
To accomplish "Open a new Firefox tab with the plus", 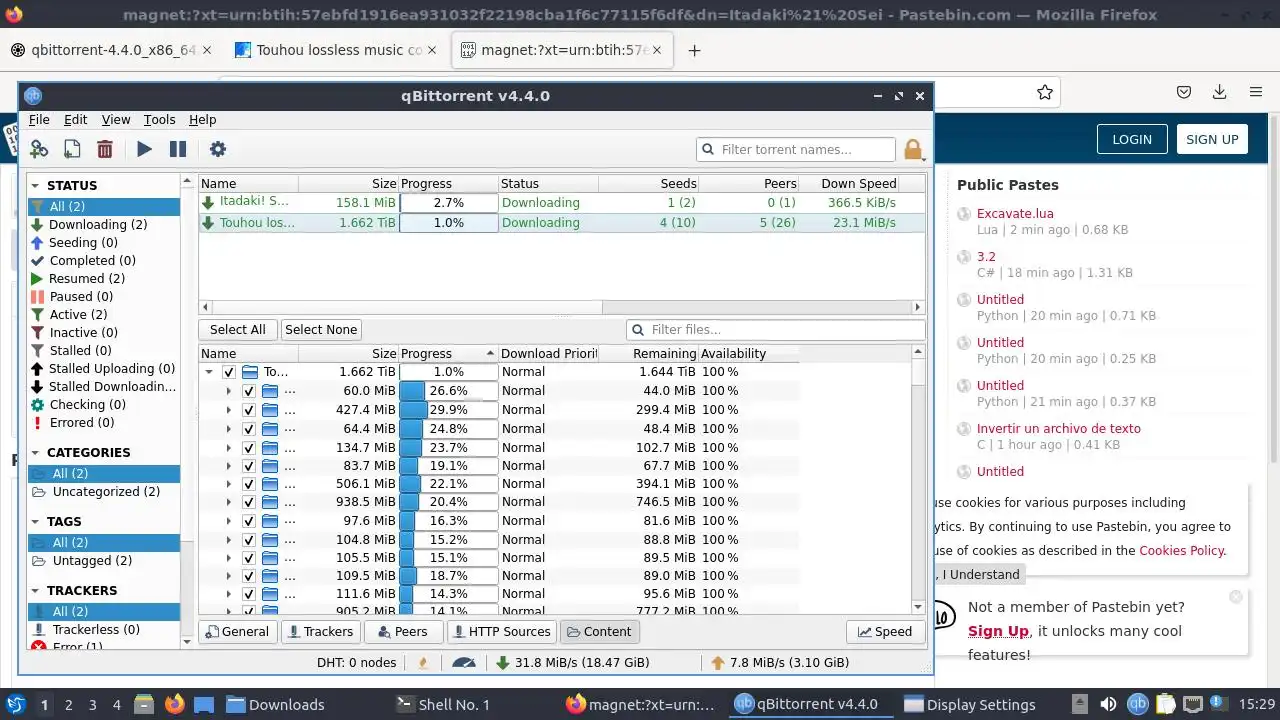I will click(694, 50).
